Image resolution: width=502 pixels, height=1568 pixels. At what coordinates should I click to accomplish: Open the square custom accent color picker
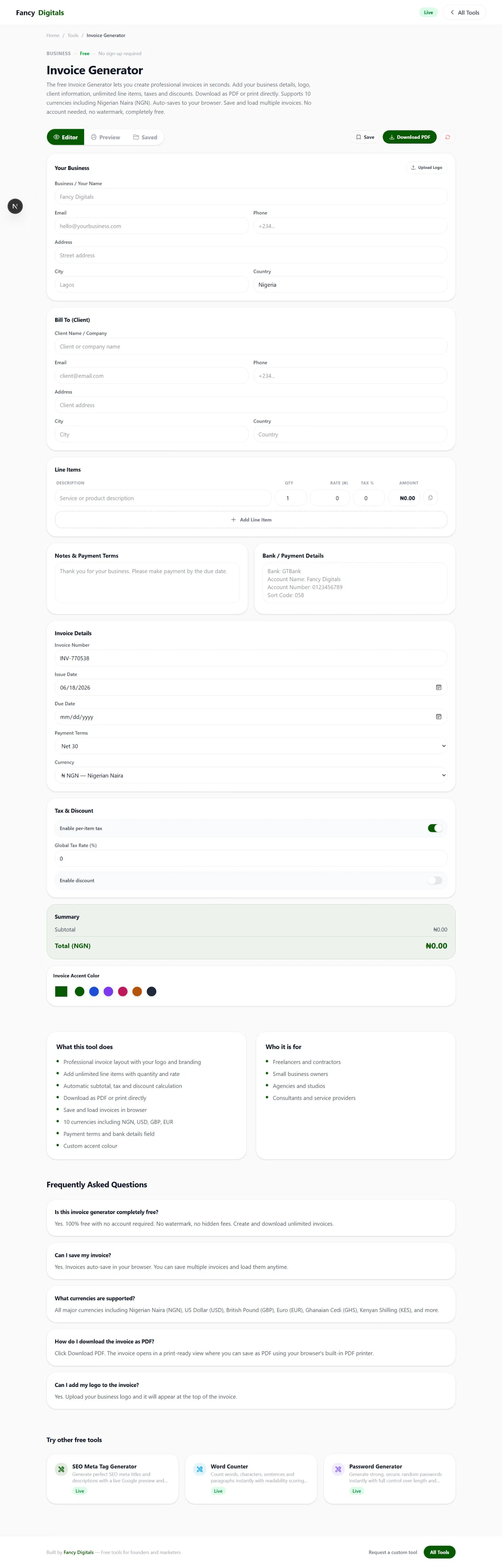(x=61, y=992)
